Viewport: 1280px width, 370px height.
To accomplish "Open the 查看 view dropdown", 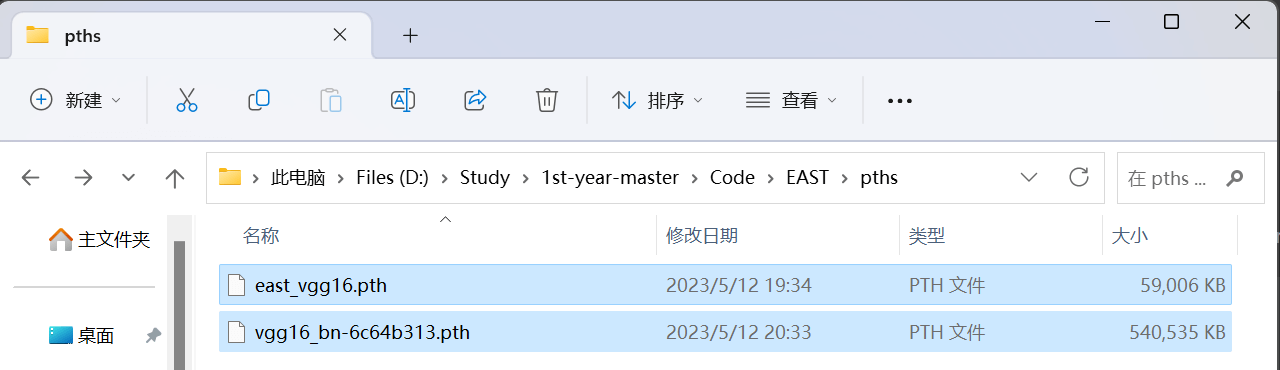I will click(791, 100).
